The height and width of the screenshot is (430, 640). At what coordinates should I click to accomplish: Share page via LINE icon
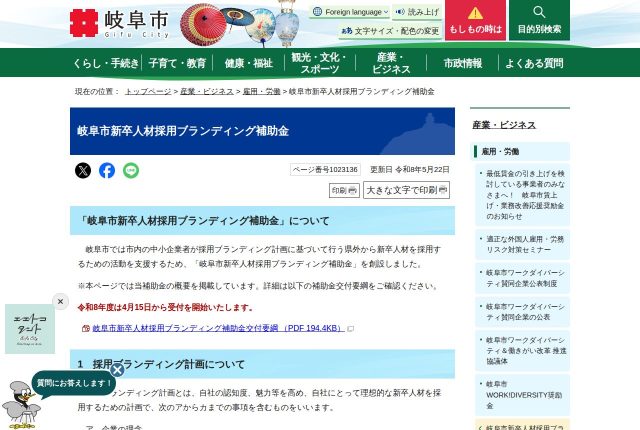tap(131, 171)
